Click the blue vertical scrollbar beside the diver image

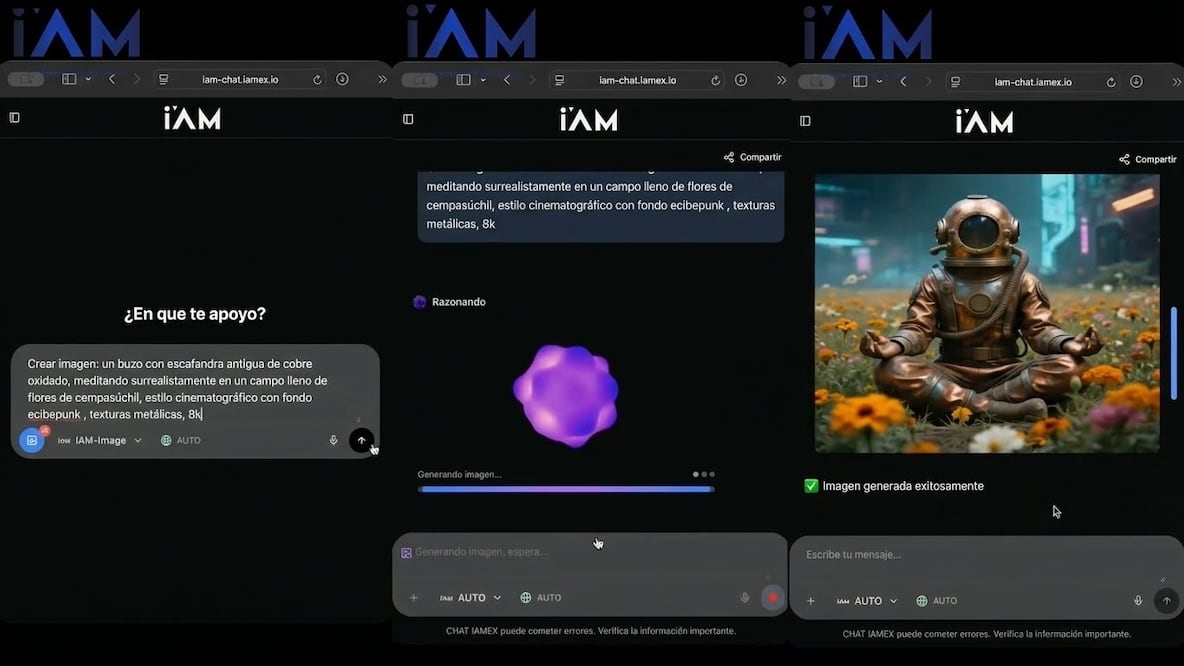(x=1173, y=353)
